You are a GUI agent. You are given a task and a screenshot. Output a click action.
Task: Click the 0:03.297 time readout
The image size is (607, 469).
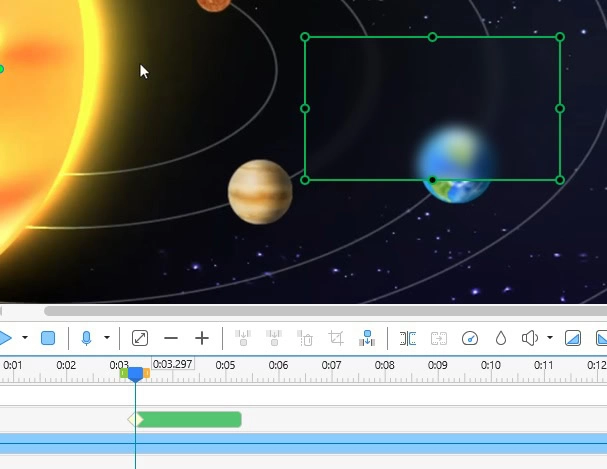pyautogui.click(x=173, y=364)
